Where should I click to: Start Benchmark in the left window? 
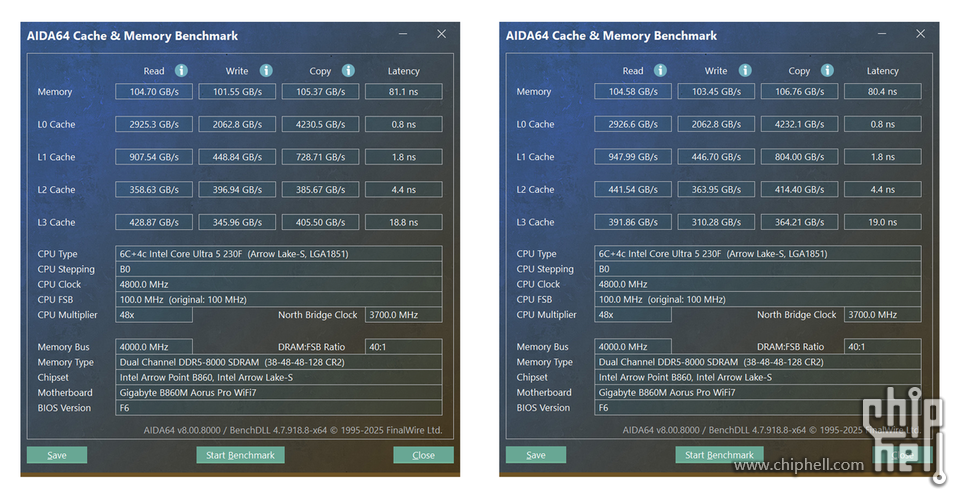240,455
